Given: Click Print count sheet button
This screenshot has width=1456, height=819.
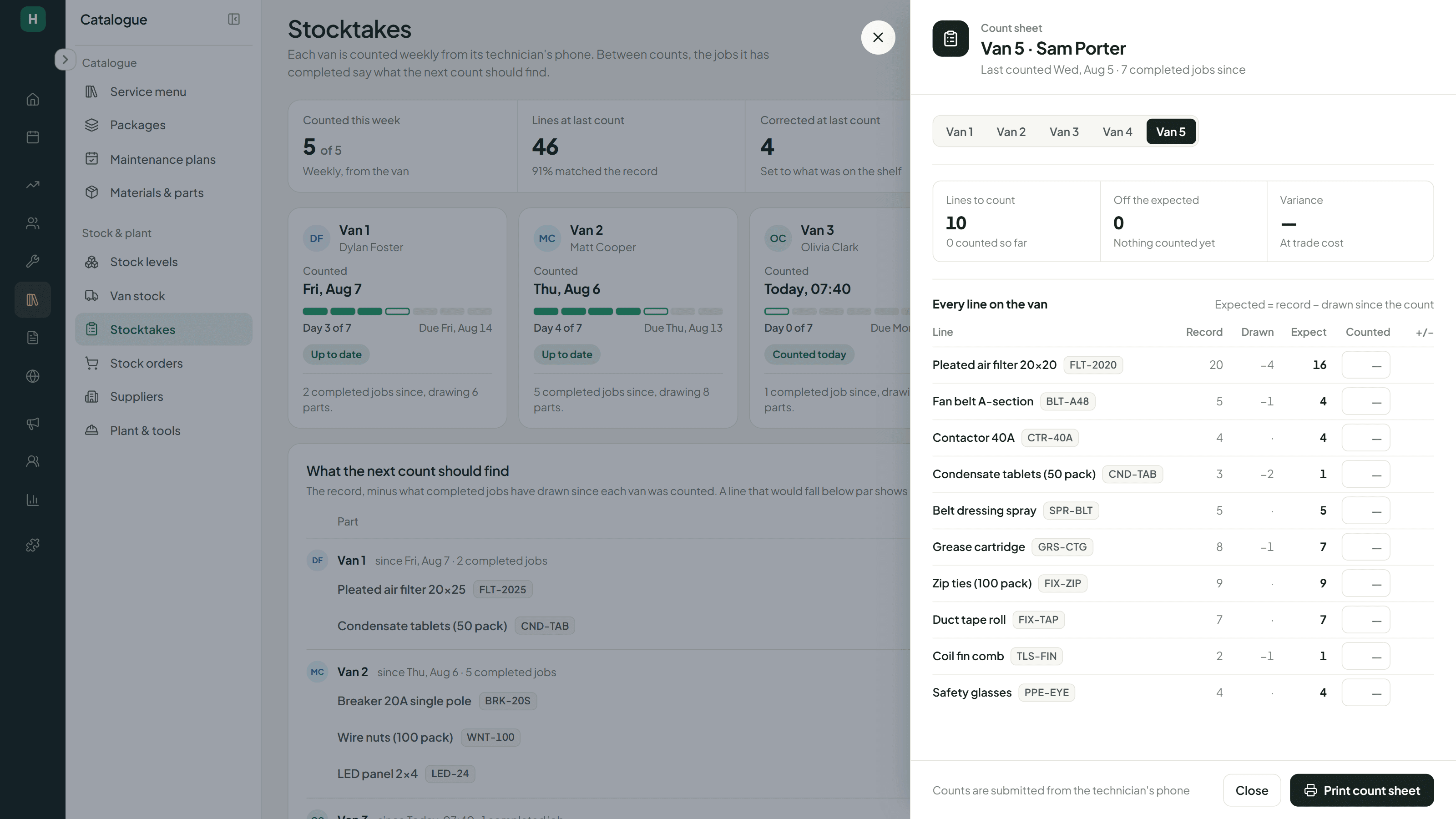Looking at the screenshot, I should coord(1362,790).
